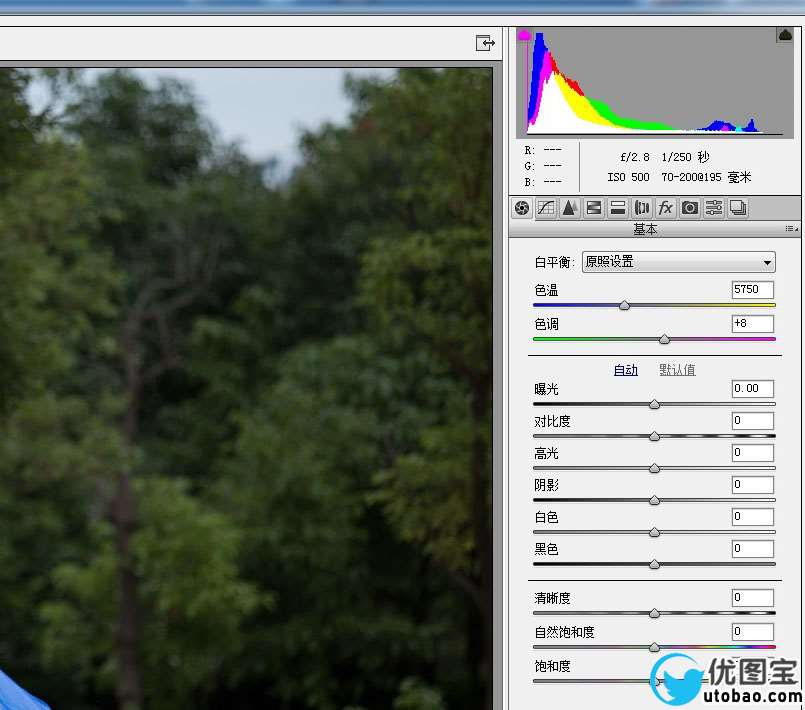Click the tree photo preview

[x=246, y=389]
